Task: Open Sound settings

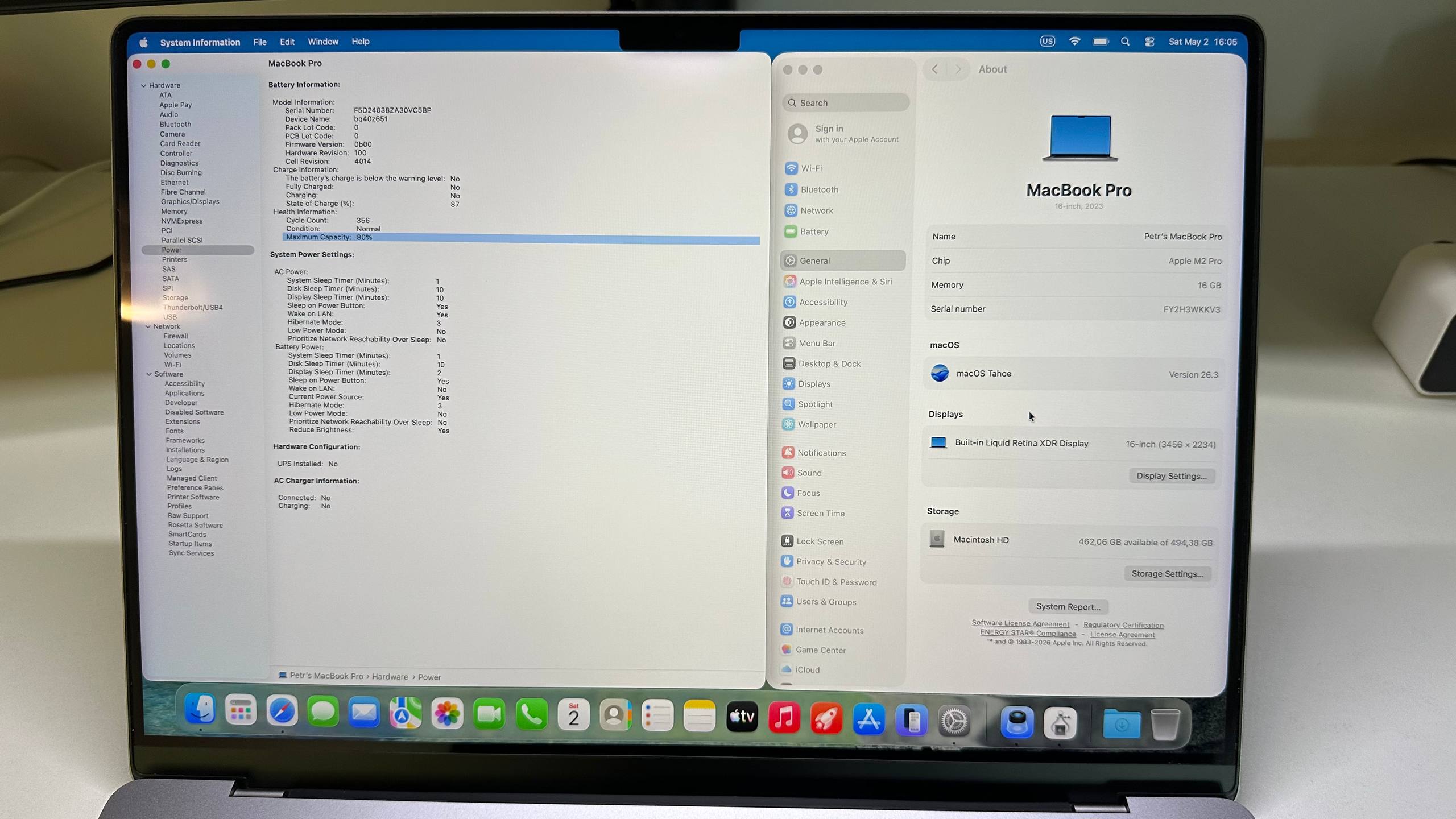Action: (x=802, y=473)
